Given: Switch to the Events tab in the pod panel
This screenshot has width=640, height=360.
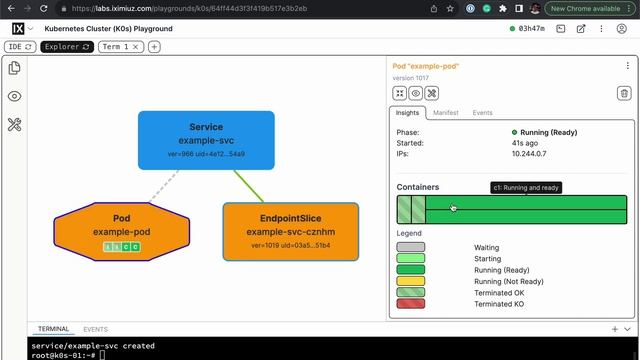Looking at the screenshot, I should coord(482,113).
